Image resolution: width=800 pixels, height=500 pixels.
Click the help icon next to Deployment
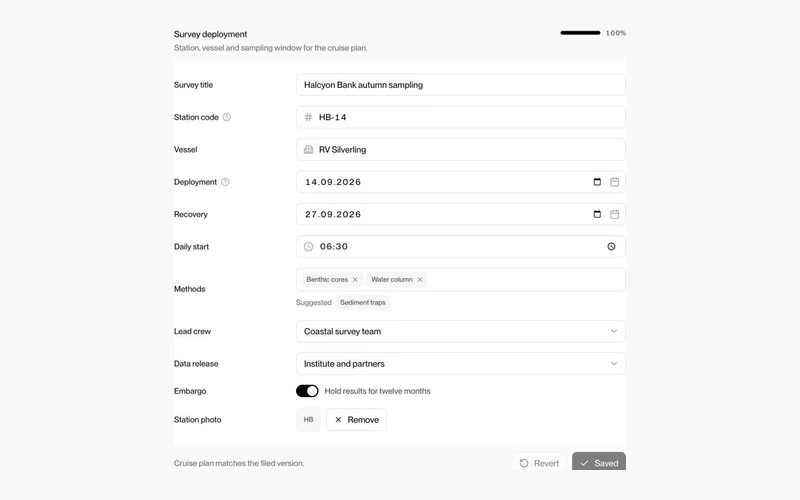tap(225, 182)
